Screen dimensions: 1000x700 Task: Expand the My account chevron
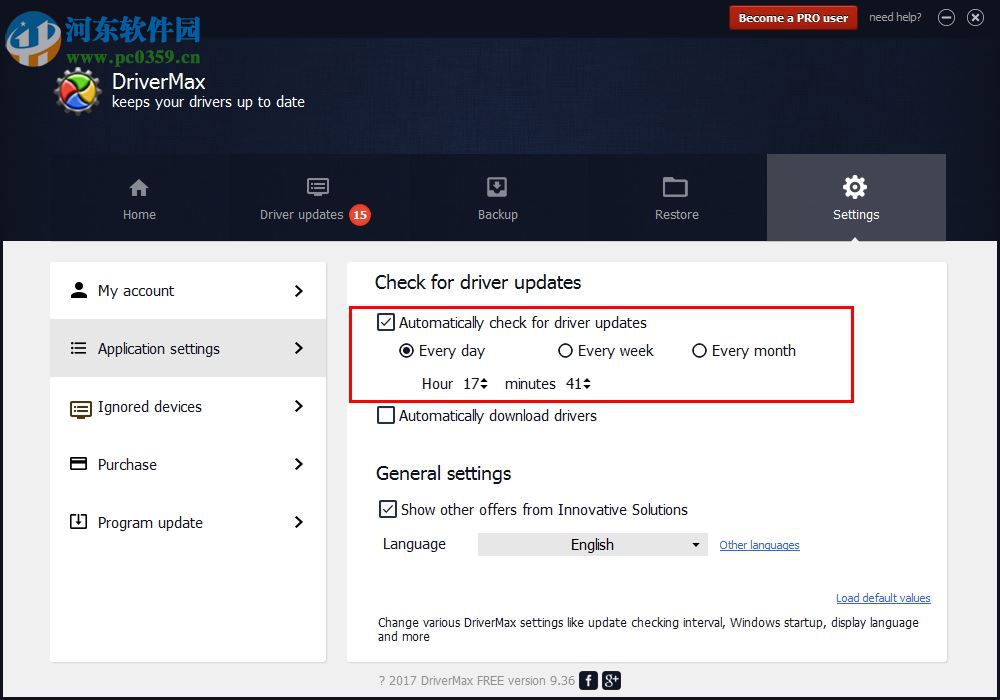(298, 291)
